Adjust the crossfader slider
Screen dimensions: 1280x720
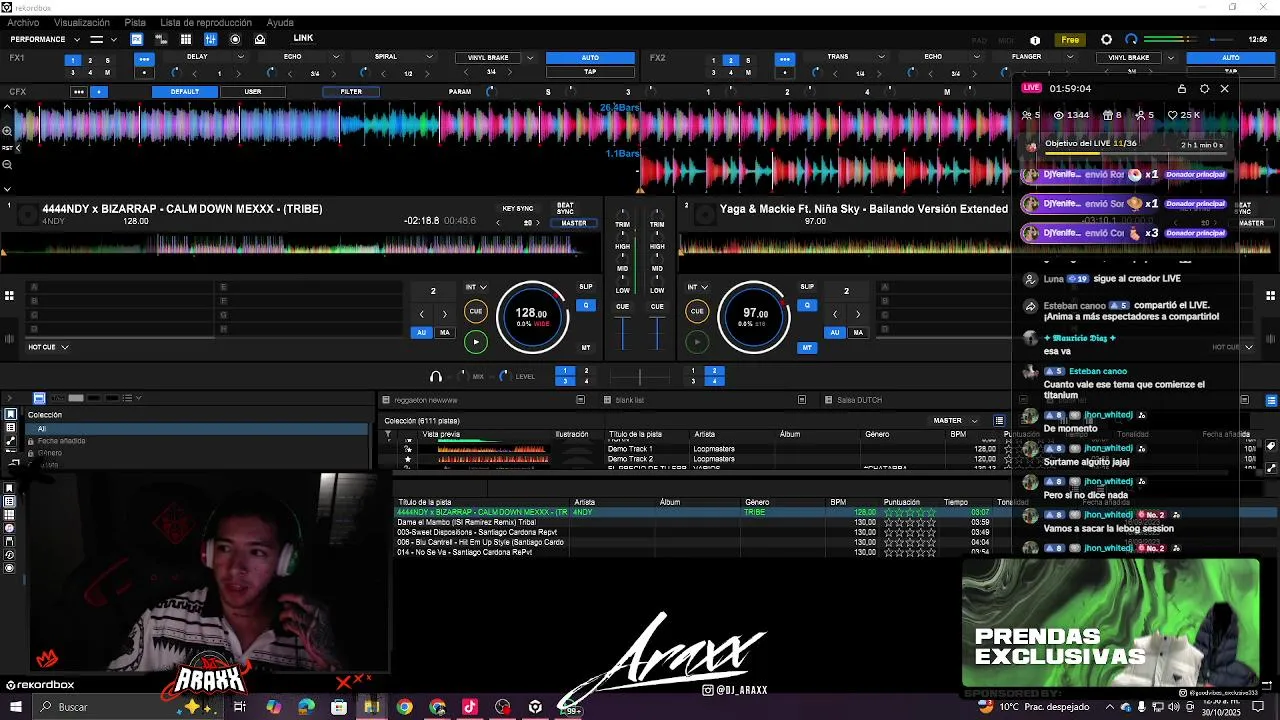pyautogui.click(x=640, y=377)
